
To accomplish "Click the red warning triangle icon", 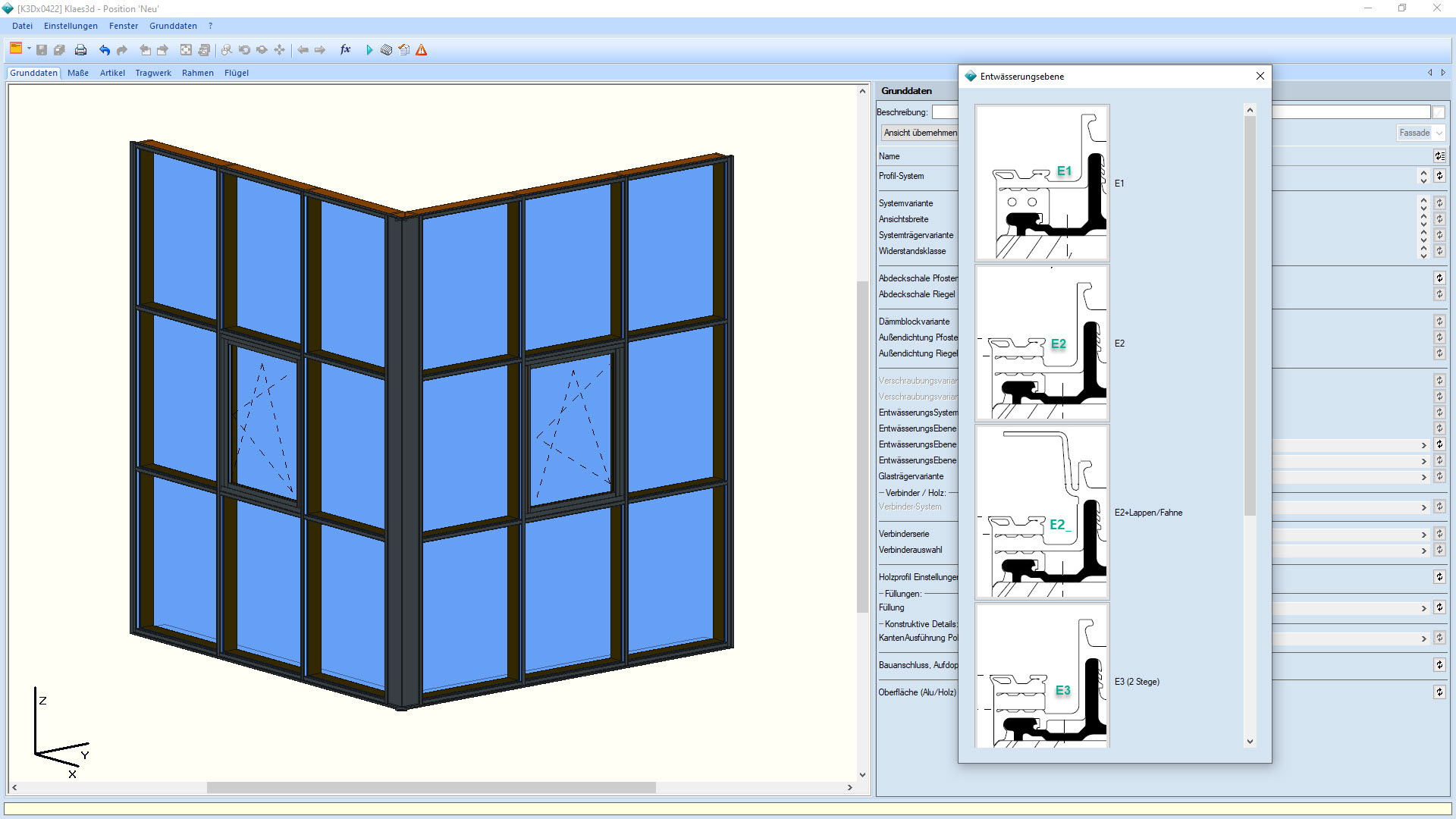I will [x=422, y=50].
